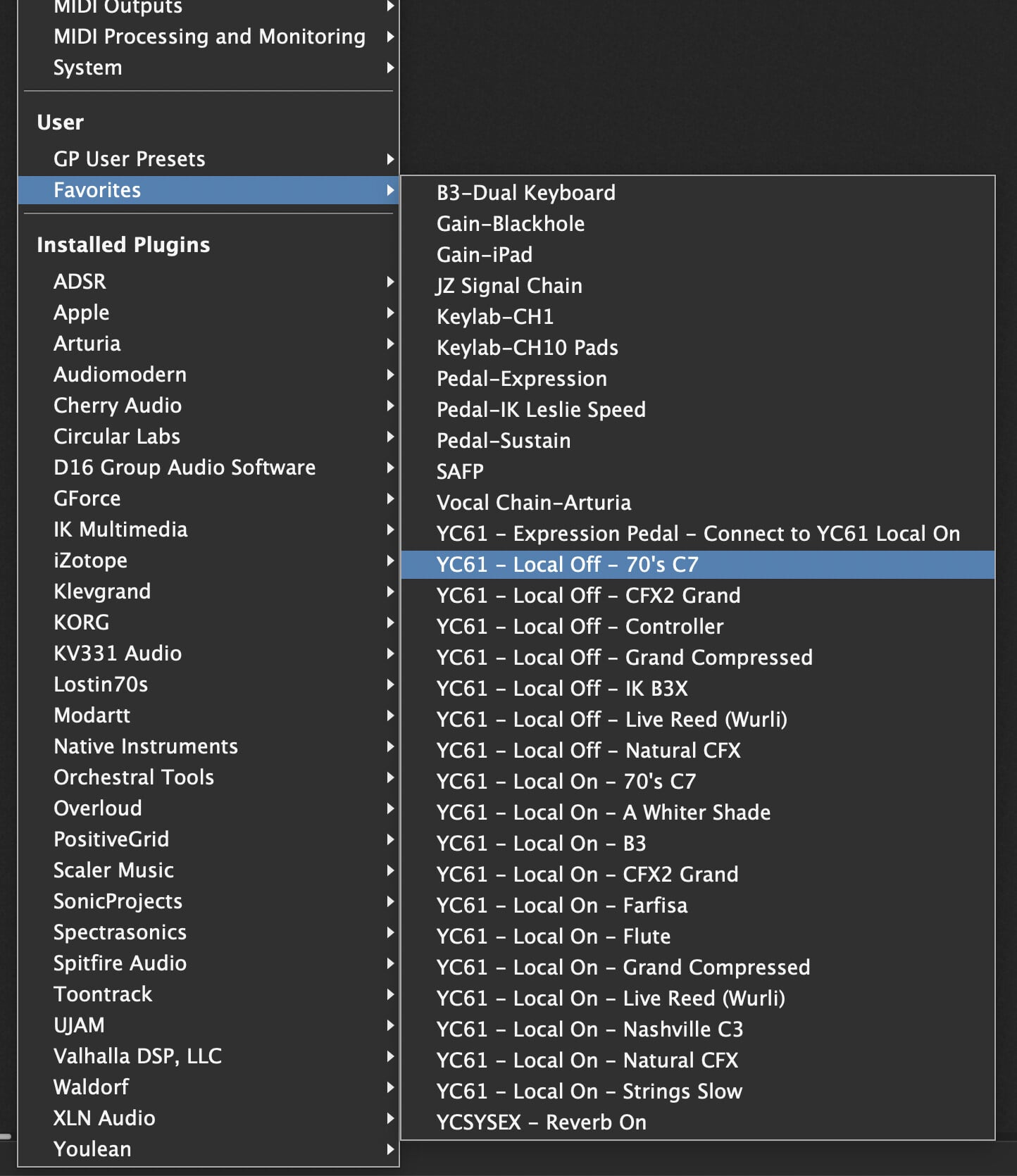The width and height of the screenshot is (1017, 1176).
Task: Select Pedal-IK Leslie Speed favorite
Action: pos(540,409)
